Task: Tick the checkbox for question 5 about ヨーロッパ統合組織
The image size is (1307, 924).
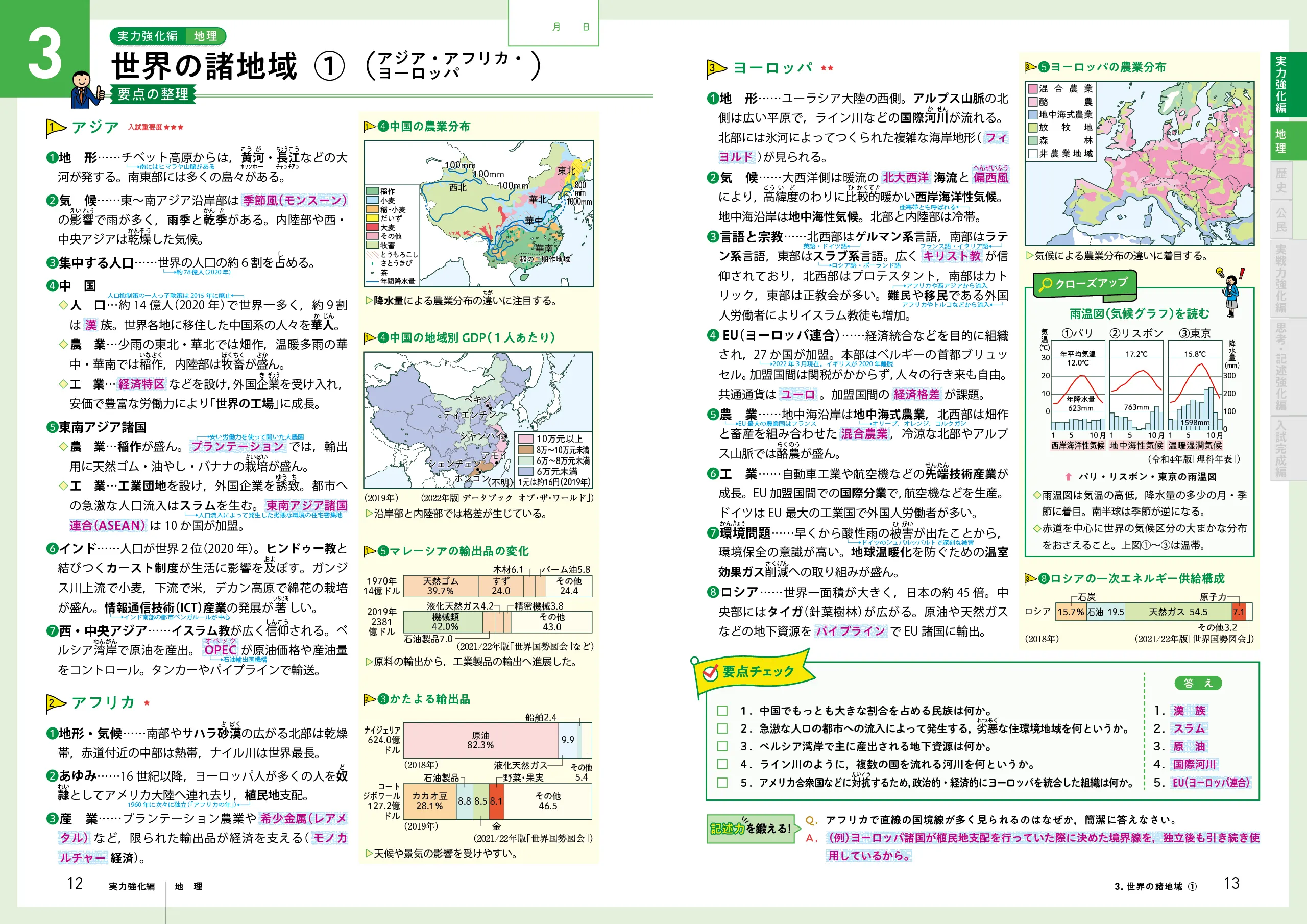Action: (x=722, y=782)
